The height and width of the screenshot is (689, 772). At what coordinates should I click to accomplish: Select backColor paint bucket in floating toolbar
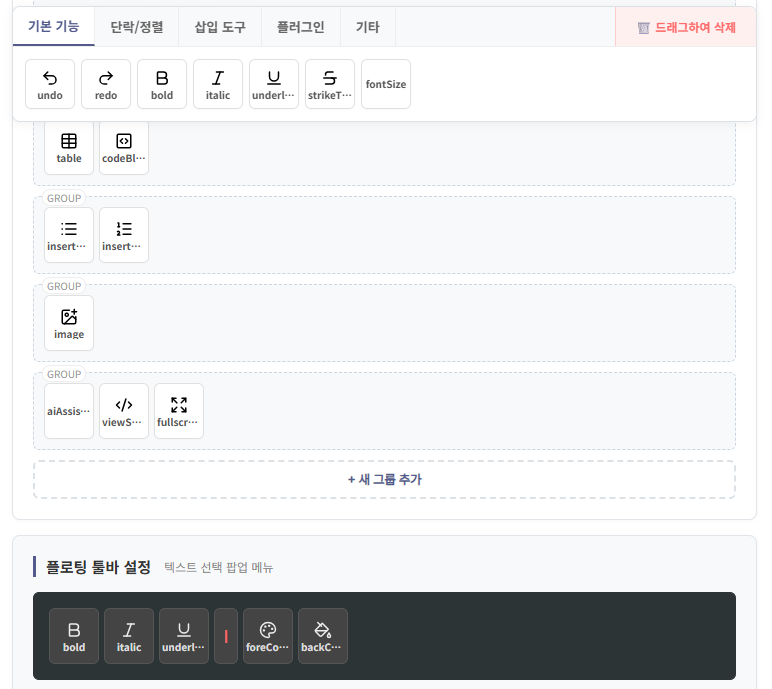323,636
